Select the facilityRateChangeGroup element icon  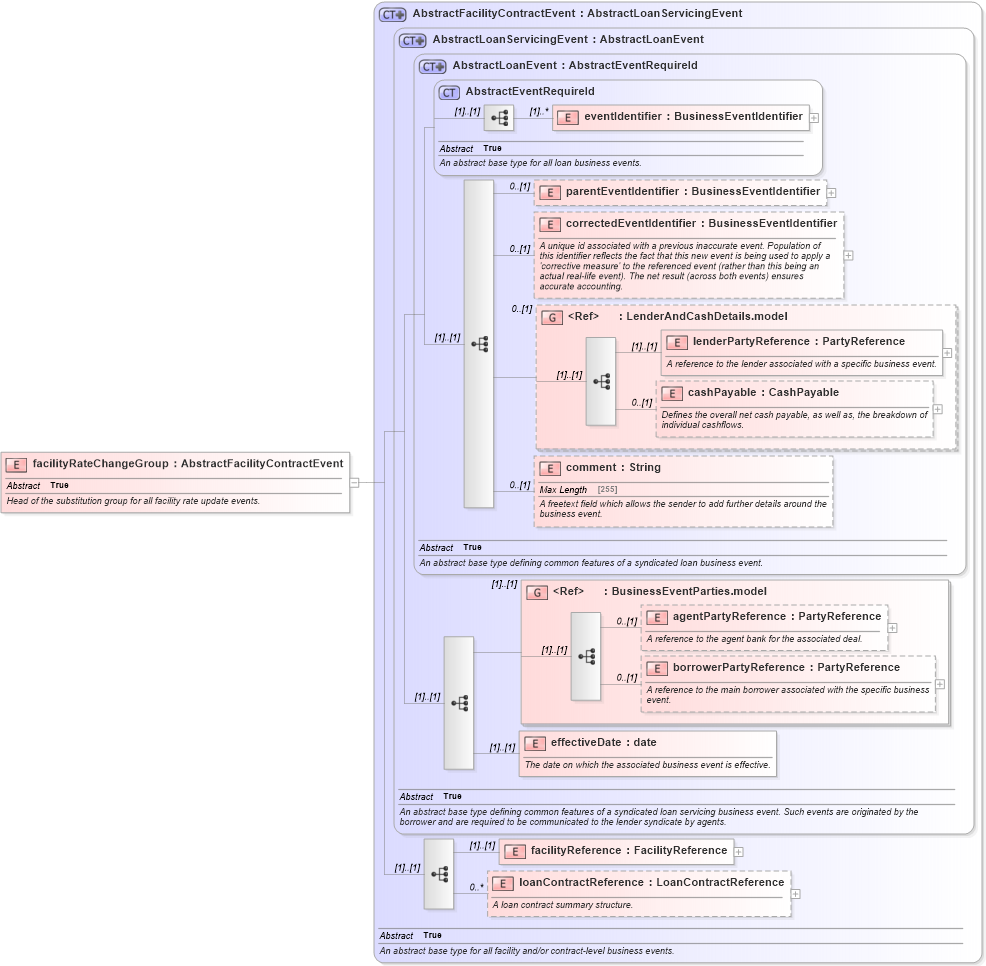[x=15, y=463]
